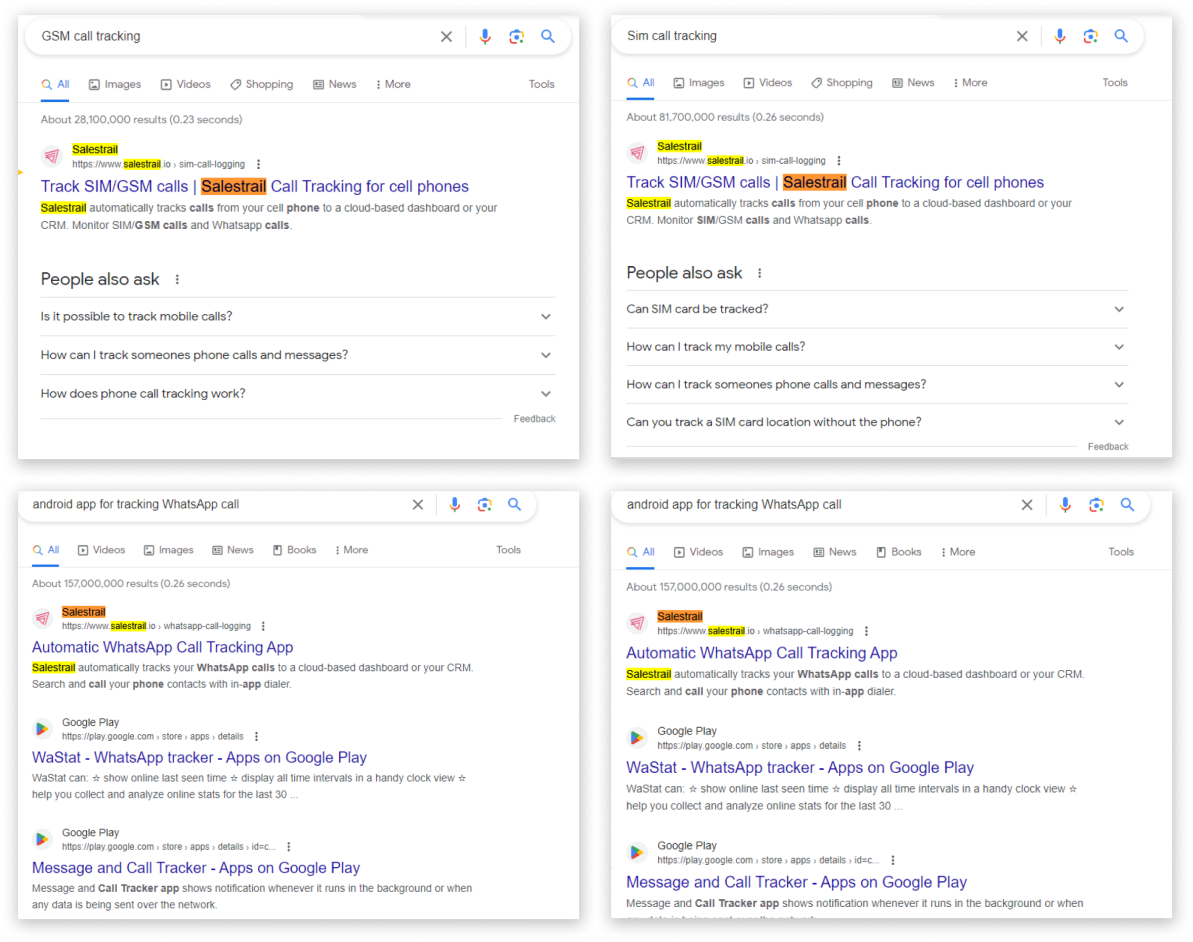The width and height of the screenshot is (1193, 942).
Task: Open People also ask options in Sim panel
Action: point(759,273)
